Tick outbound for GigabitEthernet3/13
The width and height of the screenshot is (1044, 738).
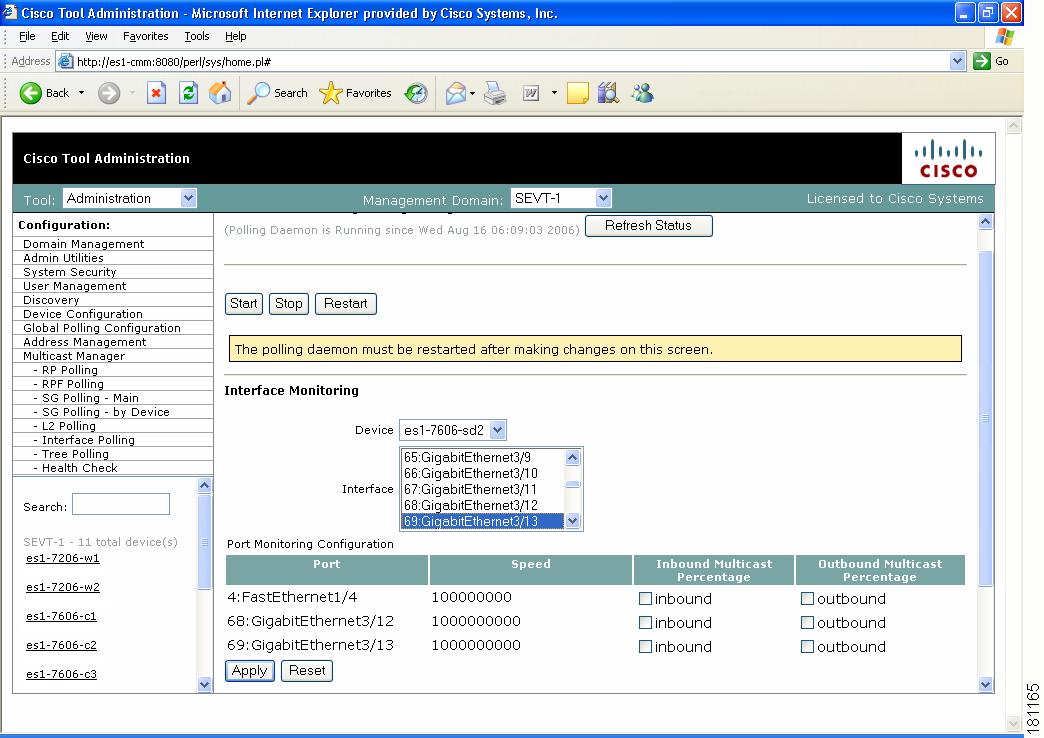[x=807, y=647]
